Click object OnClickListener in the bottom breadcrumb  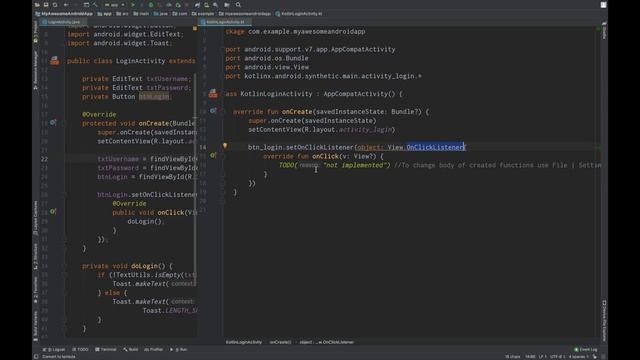coord(327,342)
